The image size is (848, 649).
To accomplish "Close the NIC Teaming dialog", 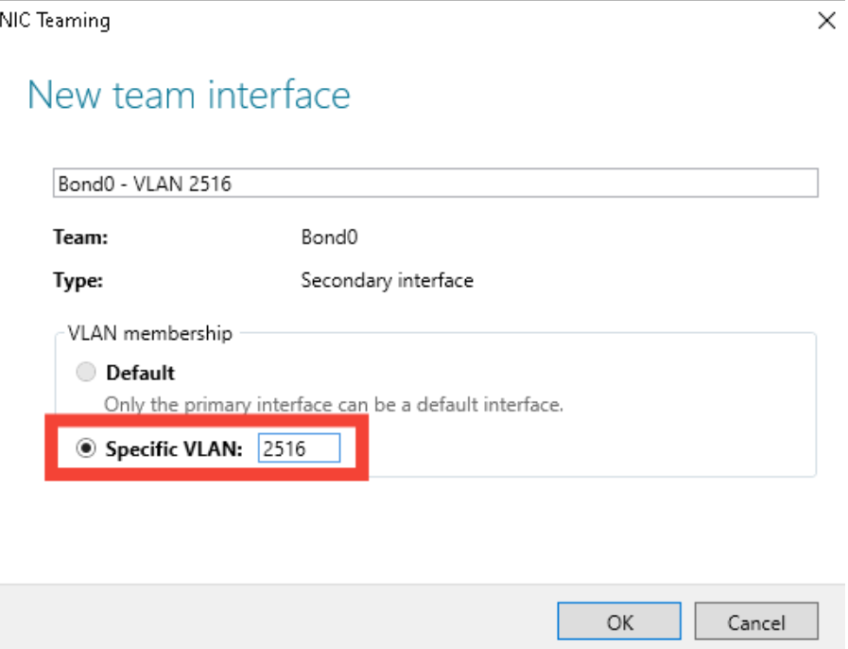I will (x=826, y=21).
